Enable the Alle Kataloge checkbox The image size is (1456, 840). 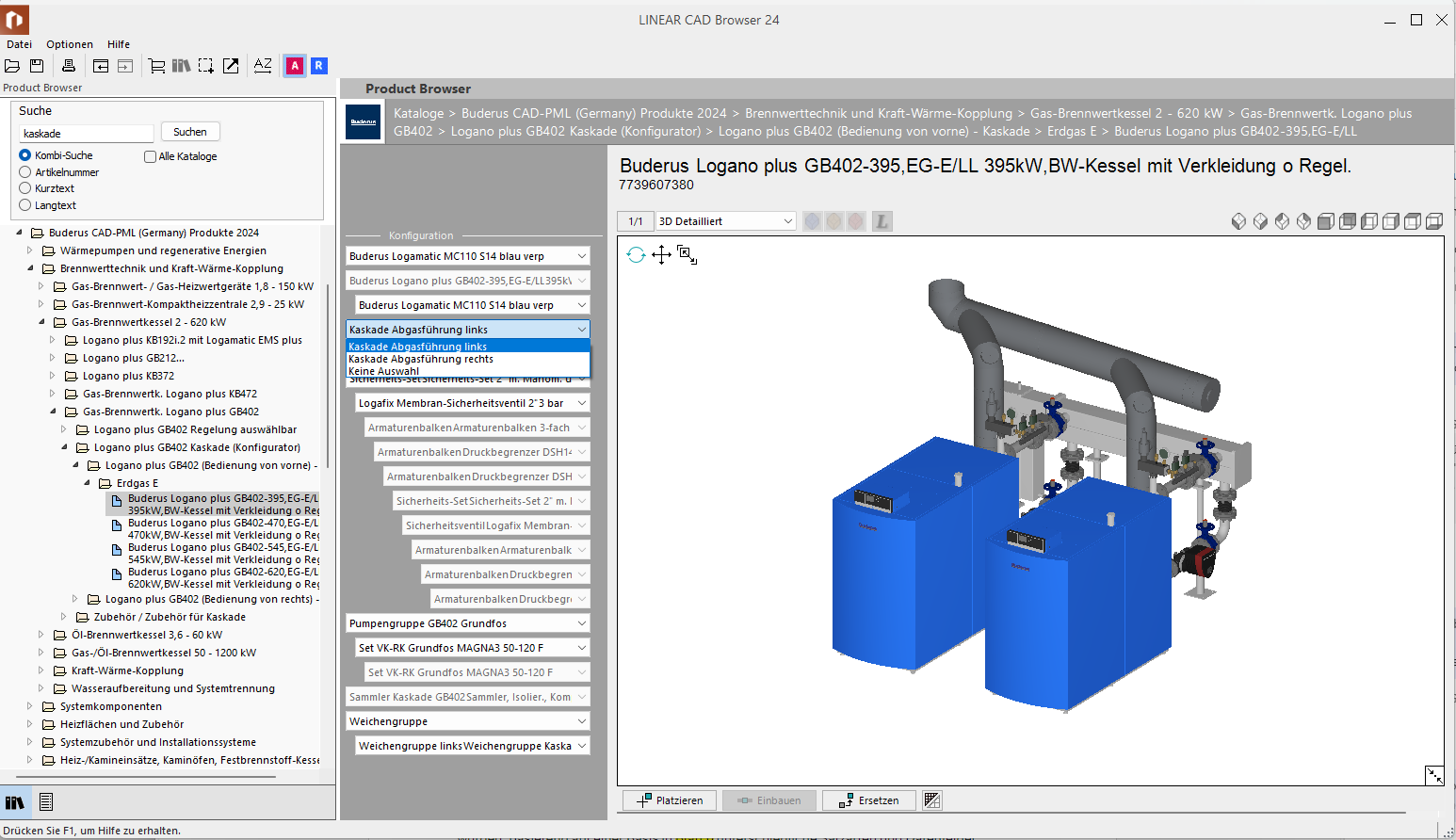pos(150,156)
